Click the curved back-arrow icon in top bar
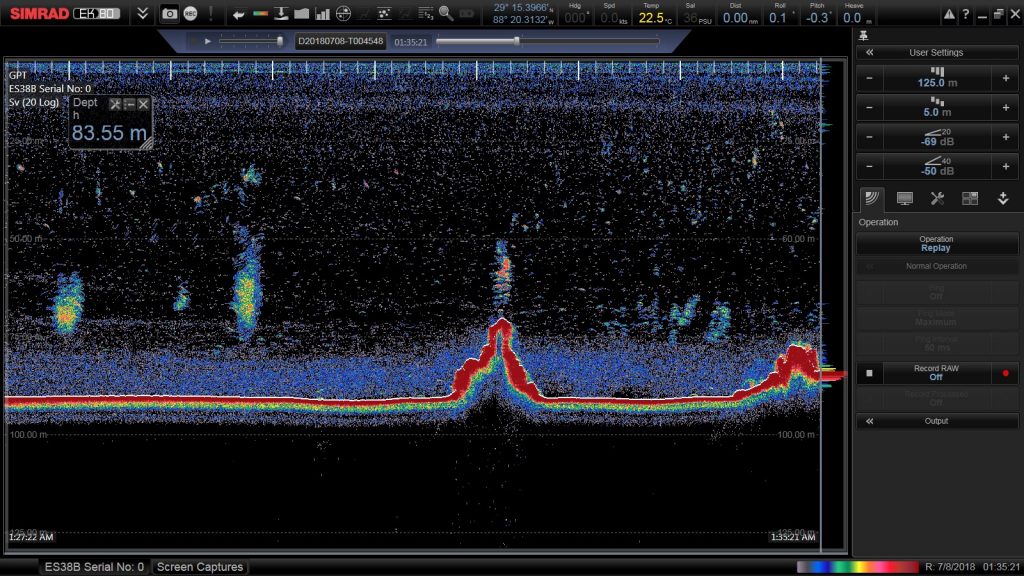This screenshot has height=576, width=1024. [x=238, y=14]
